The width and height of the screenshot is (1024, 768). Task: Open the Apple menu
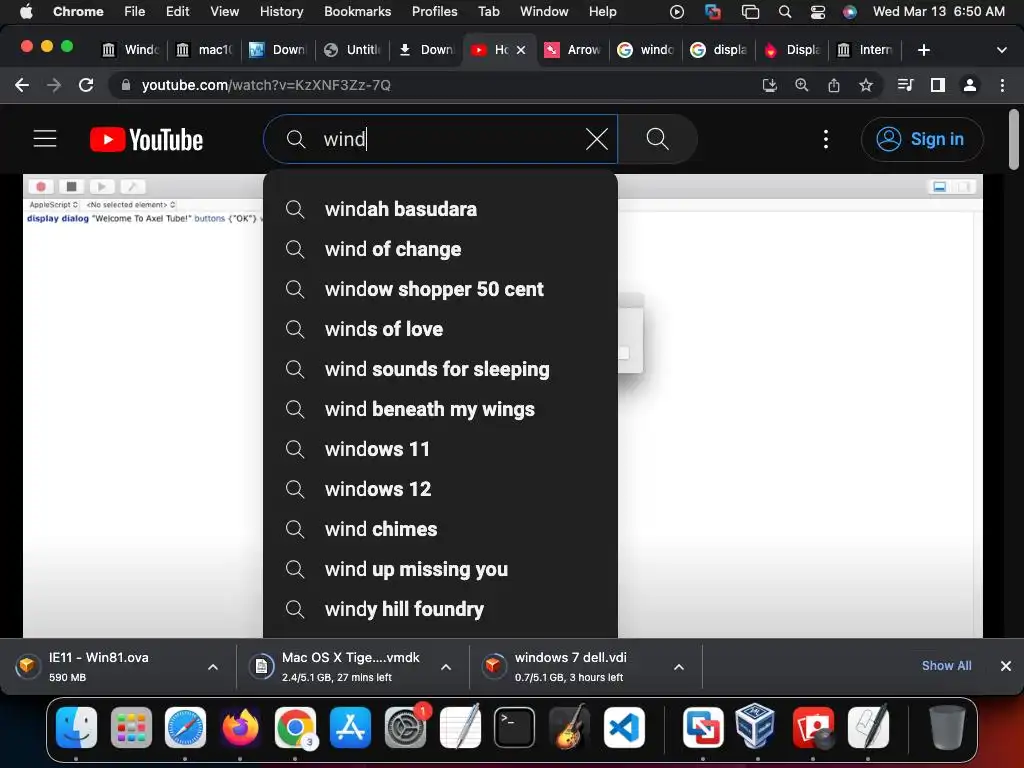pos(26,11)
